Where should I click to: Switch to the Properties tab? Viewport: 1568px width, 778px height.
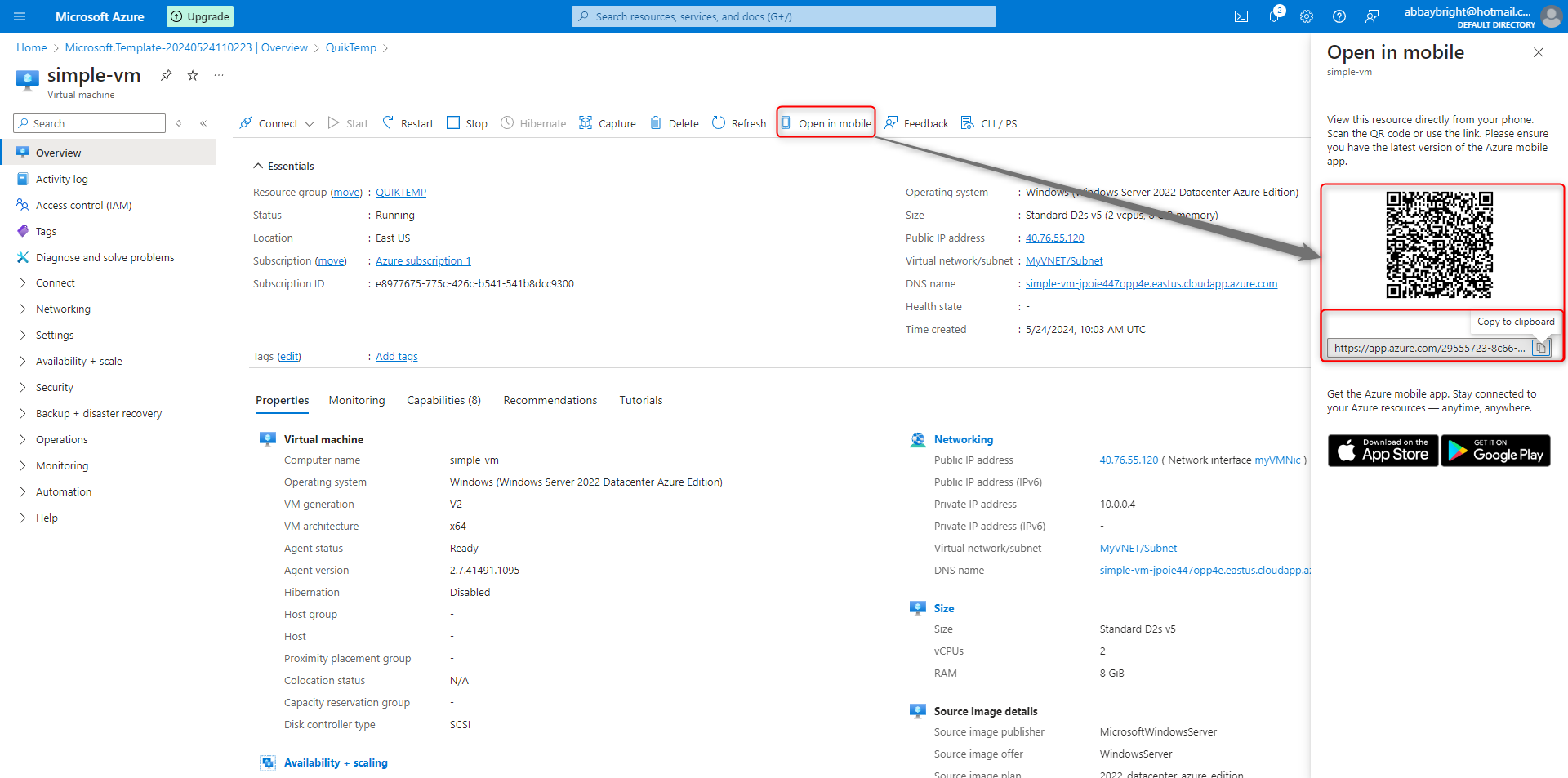pos(283,400)
